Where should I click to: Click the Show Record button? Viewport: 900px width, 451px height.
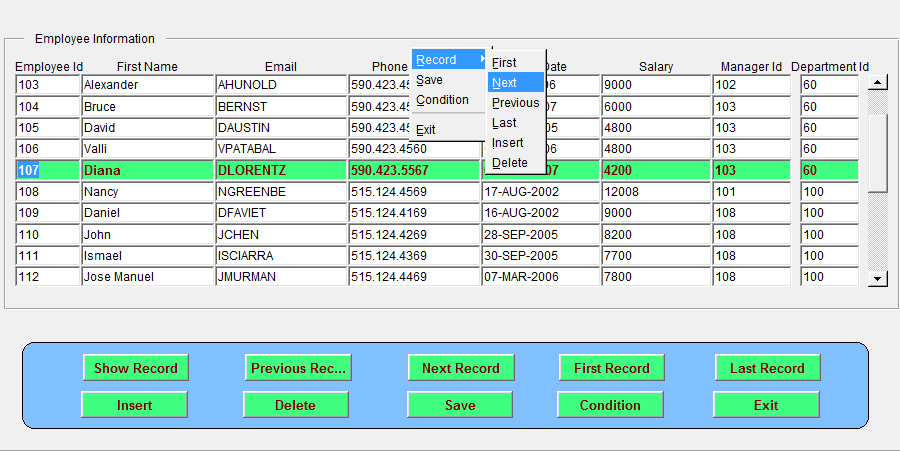click(135, 368)
